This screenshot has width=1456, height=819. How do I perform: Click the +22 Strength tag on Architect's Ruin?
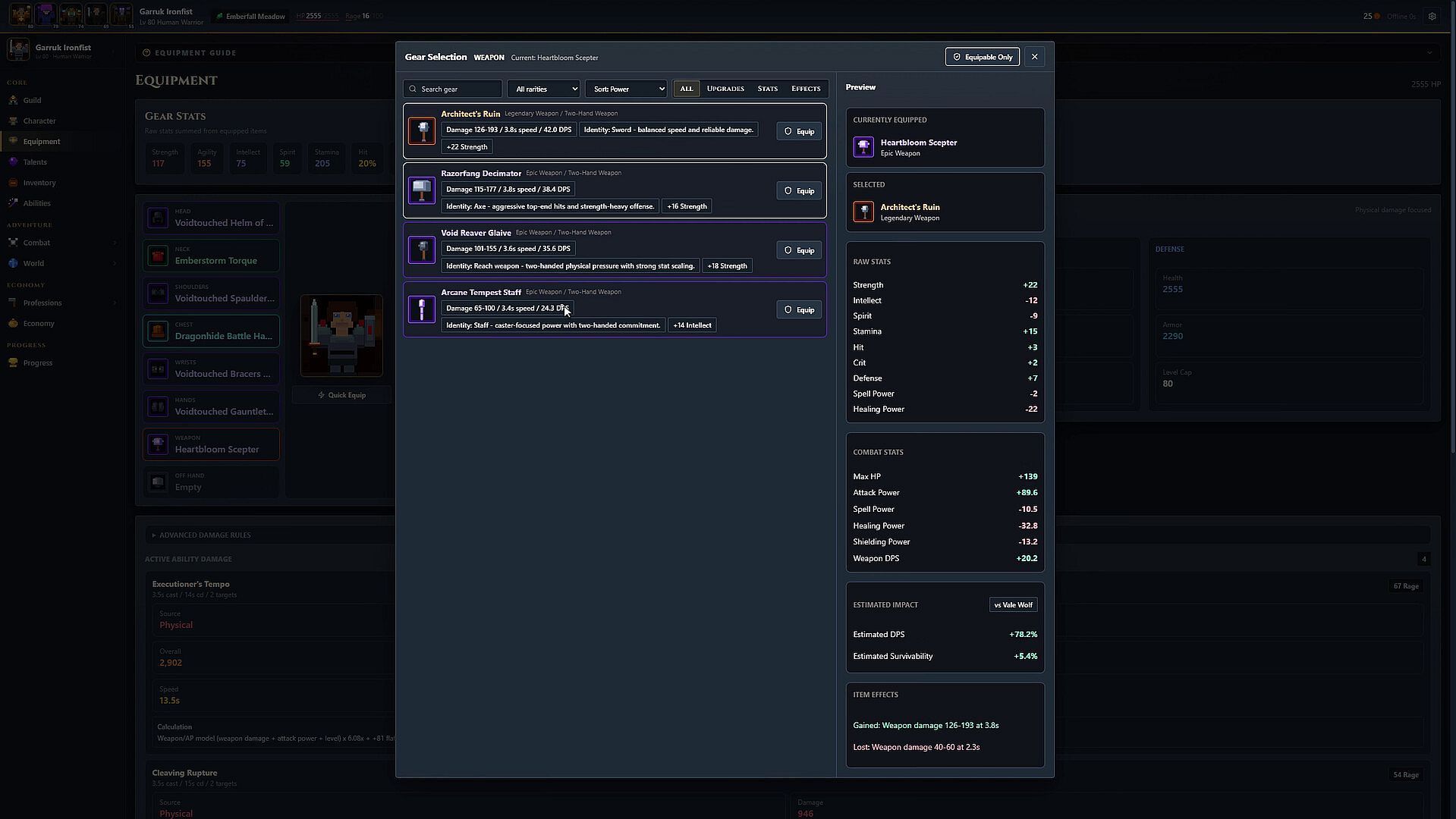[x=467, y=147]
